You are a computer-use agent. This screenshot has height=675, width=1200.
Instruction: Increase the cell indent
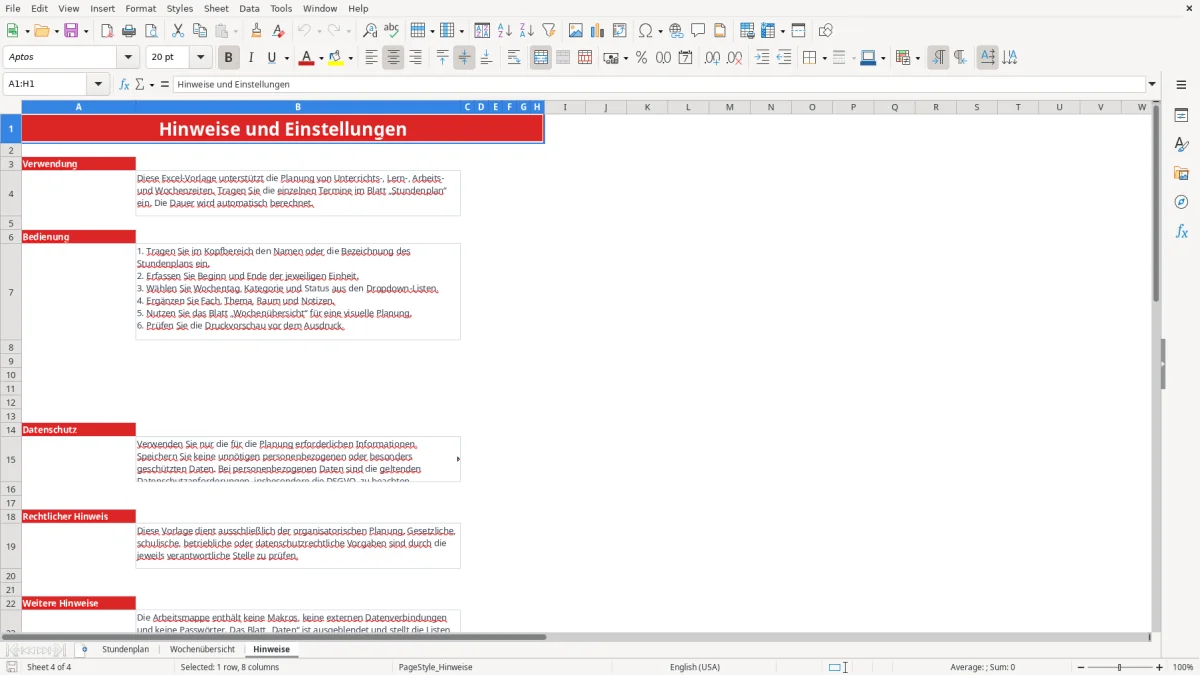(763, 58)
